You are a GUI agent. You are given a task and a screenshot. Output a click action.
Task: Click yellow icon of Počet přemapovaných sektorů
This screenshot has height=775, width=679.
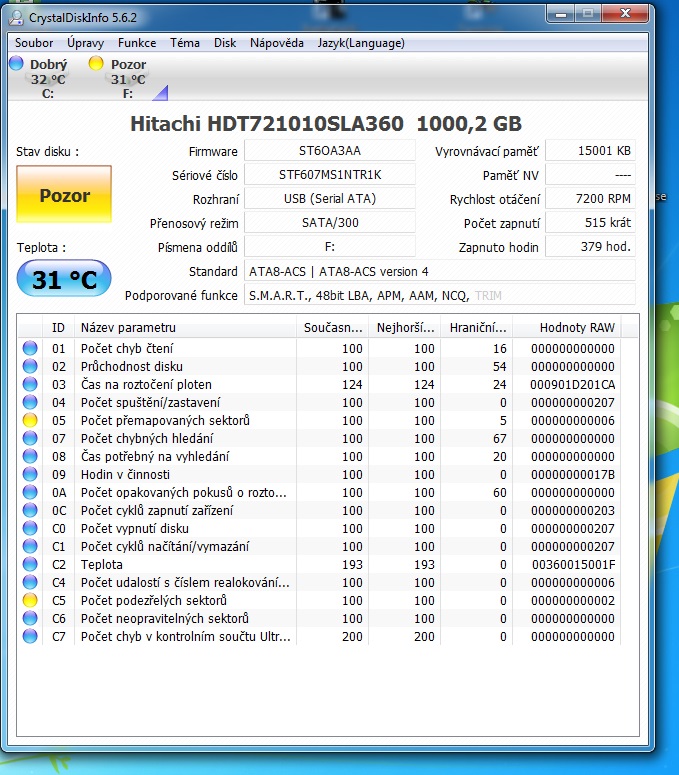coord(30,420)
